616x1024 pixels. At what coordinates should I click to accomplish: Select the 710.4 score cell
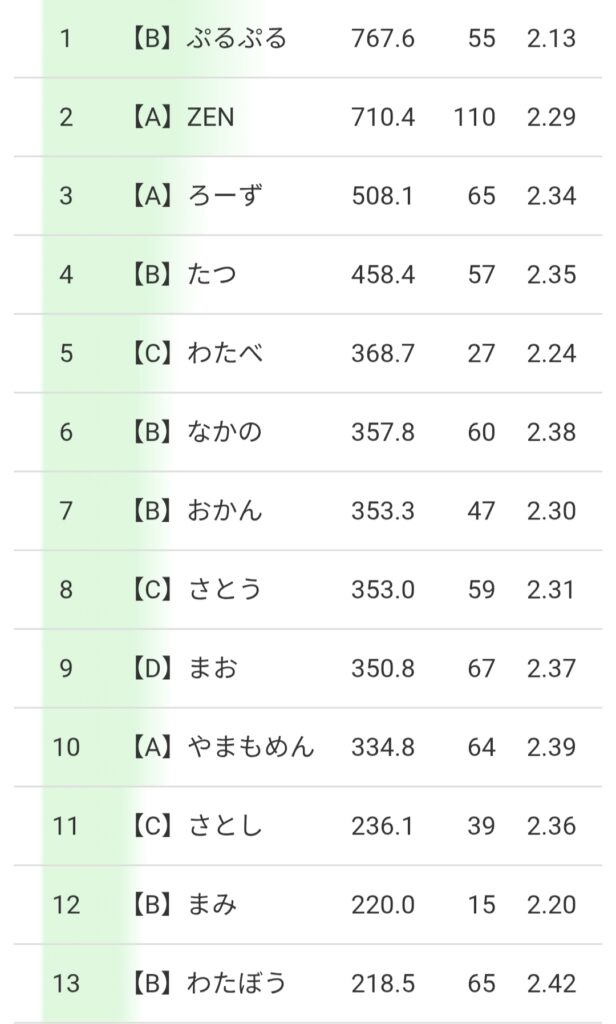(383, 118)
